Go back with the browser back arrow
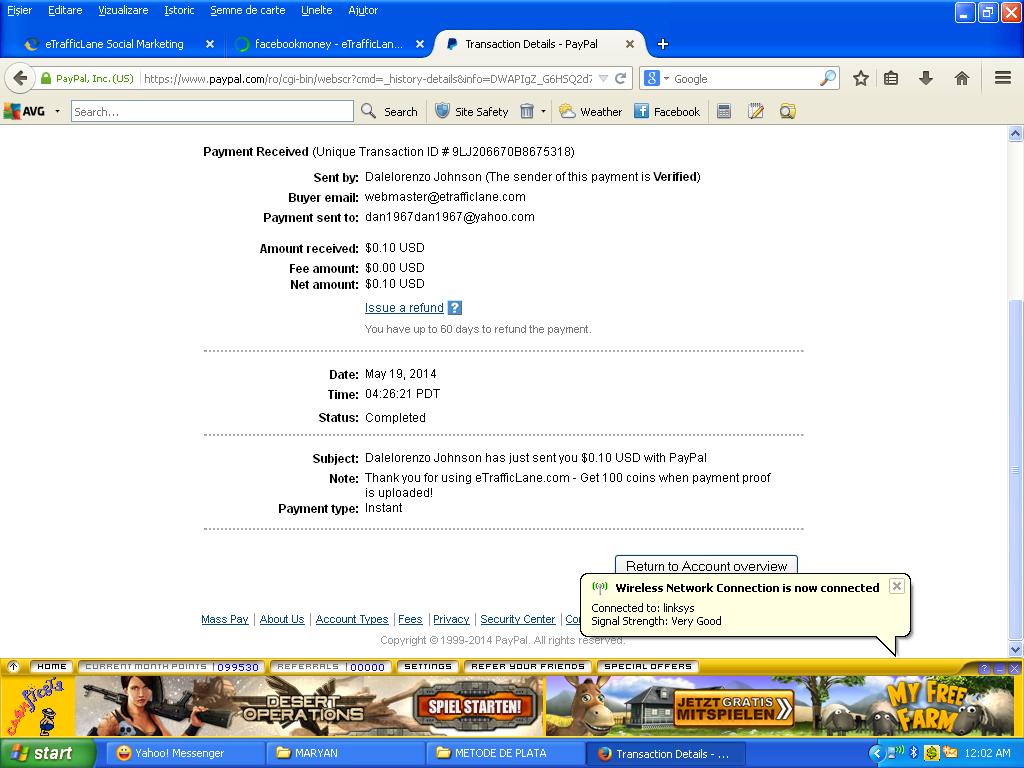The image size is (1024, 768). point(20,78)
